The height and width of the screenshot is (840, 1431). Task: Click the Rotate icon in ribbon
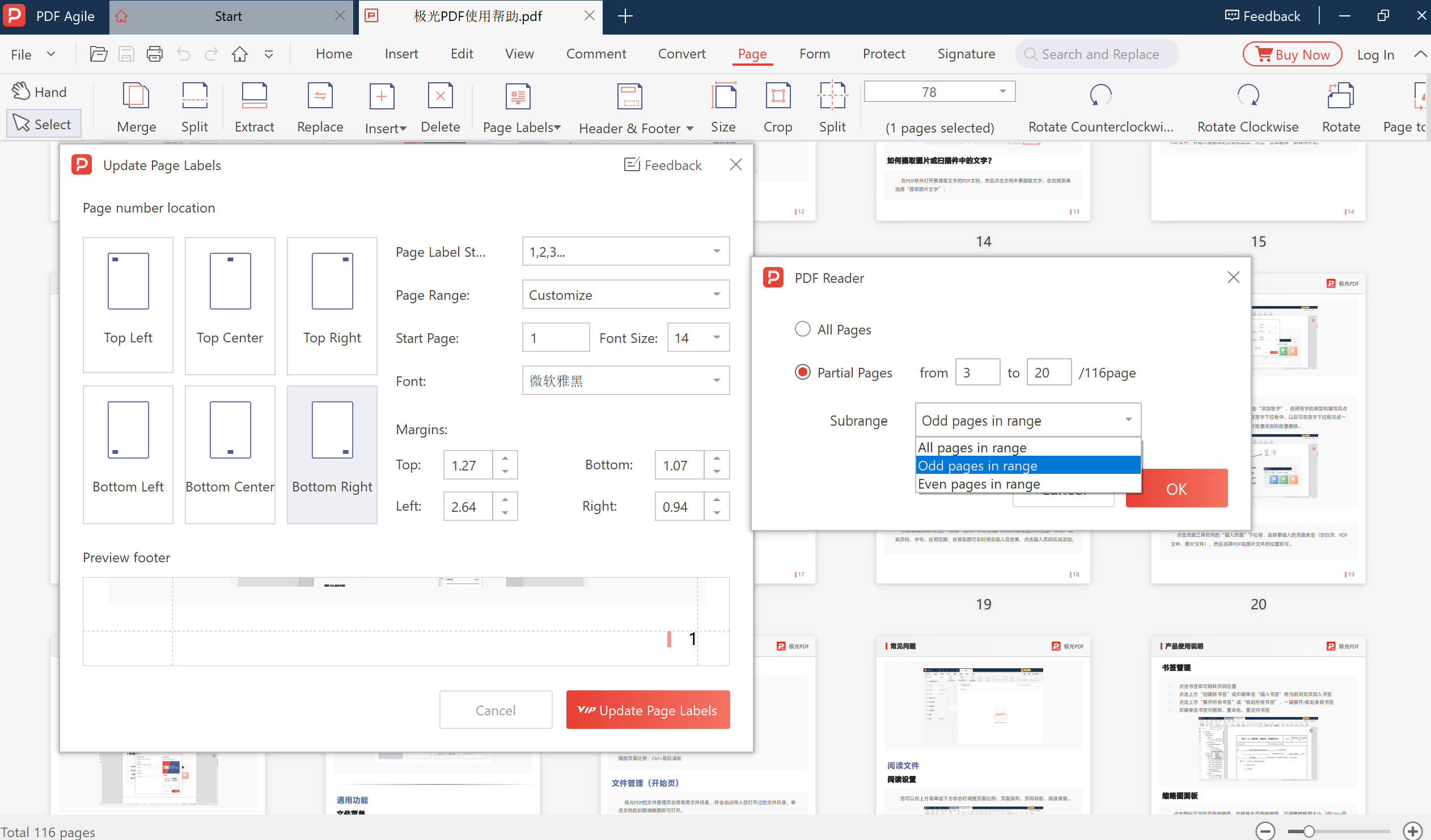(1341, 95)
